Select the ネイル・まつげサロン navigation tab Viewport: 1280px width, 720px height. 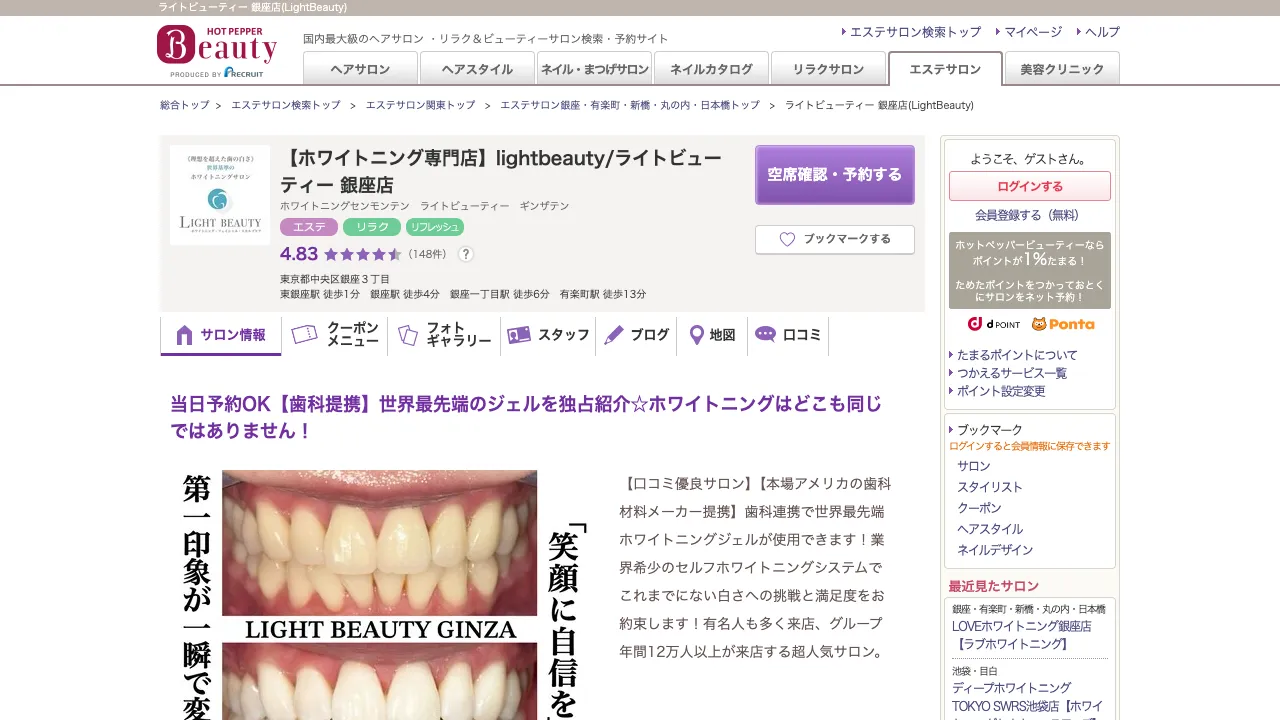pyautogui.click(x=594, y=68)
